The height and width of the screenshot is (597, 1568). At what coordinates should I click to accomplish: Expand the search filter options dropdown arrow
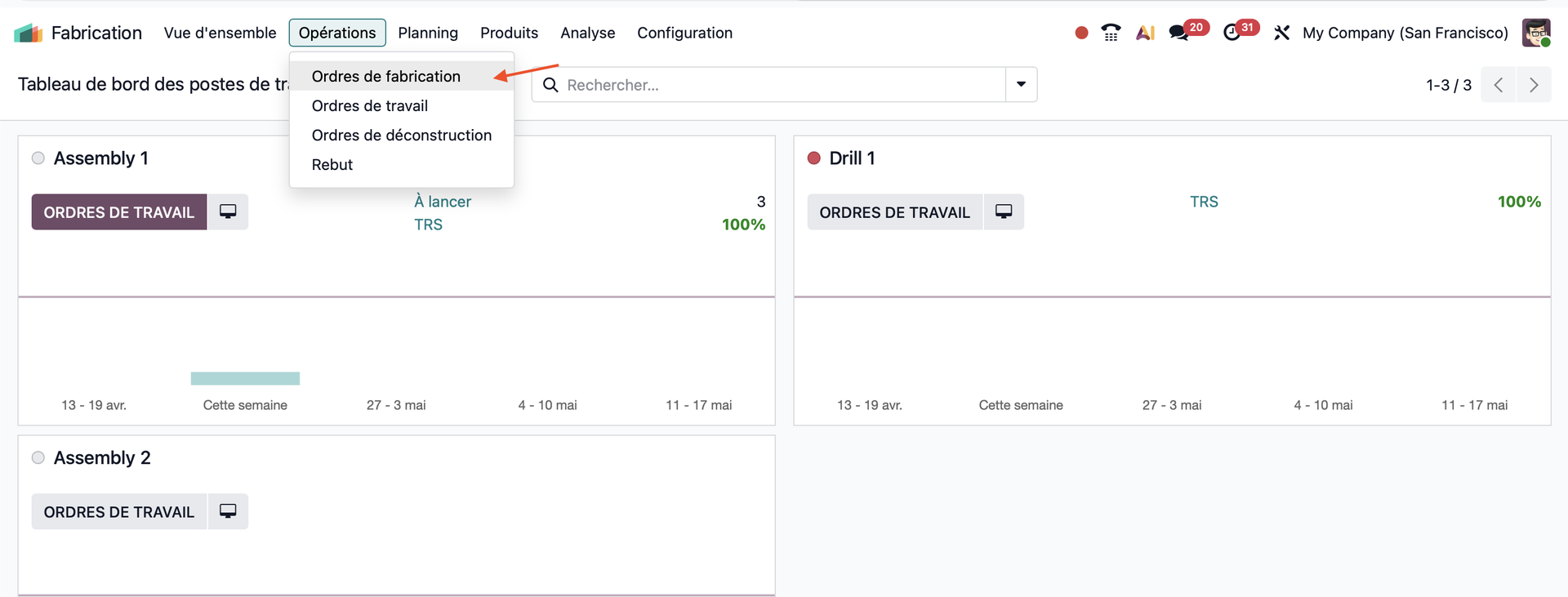(x=1021, y=84)
